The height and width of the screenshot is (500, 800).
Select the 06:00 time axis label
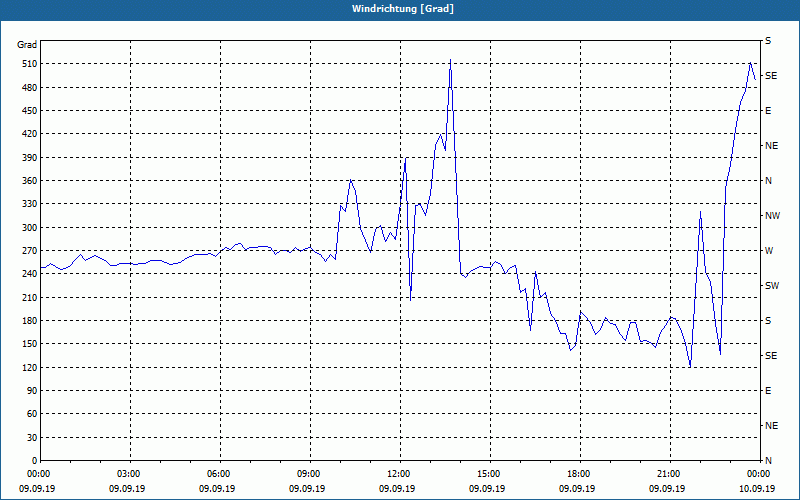pos(220,474)
